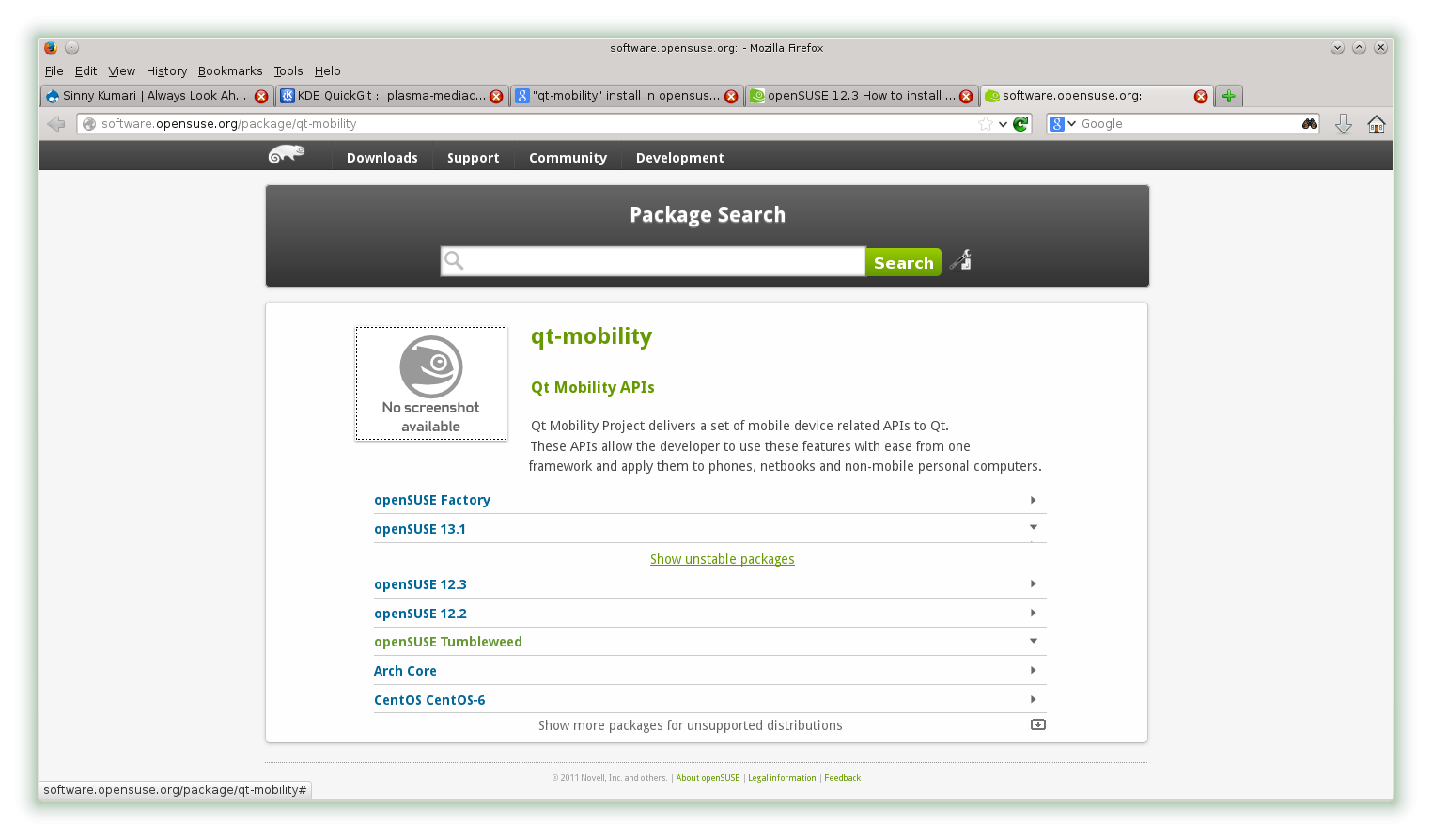Open the Bookmarks menu
The width and height of the screenshot is (1432, 840).
[x=230, y=71]
